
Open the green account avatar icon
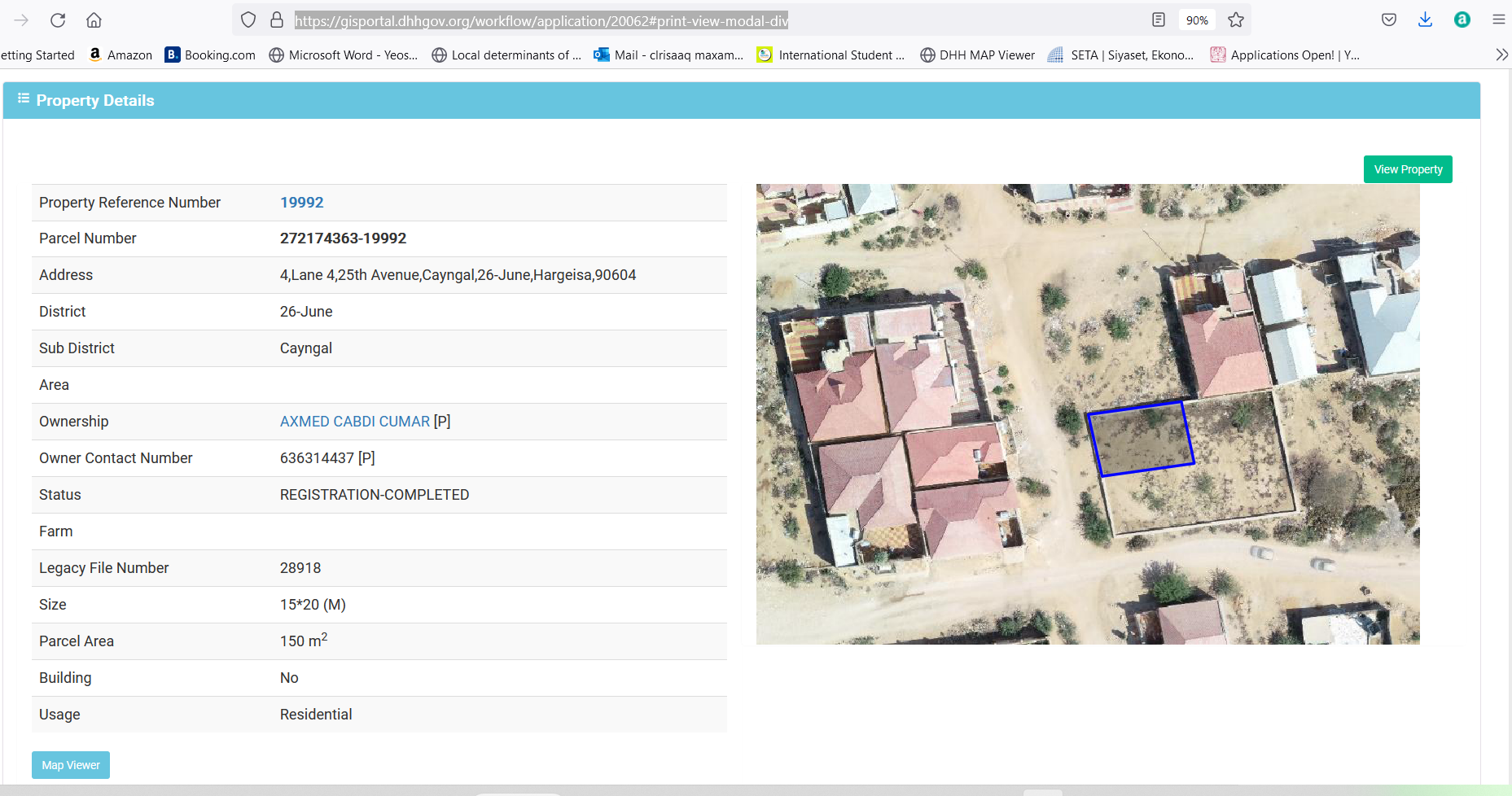[x=1462, y=20]
